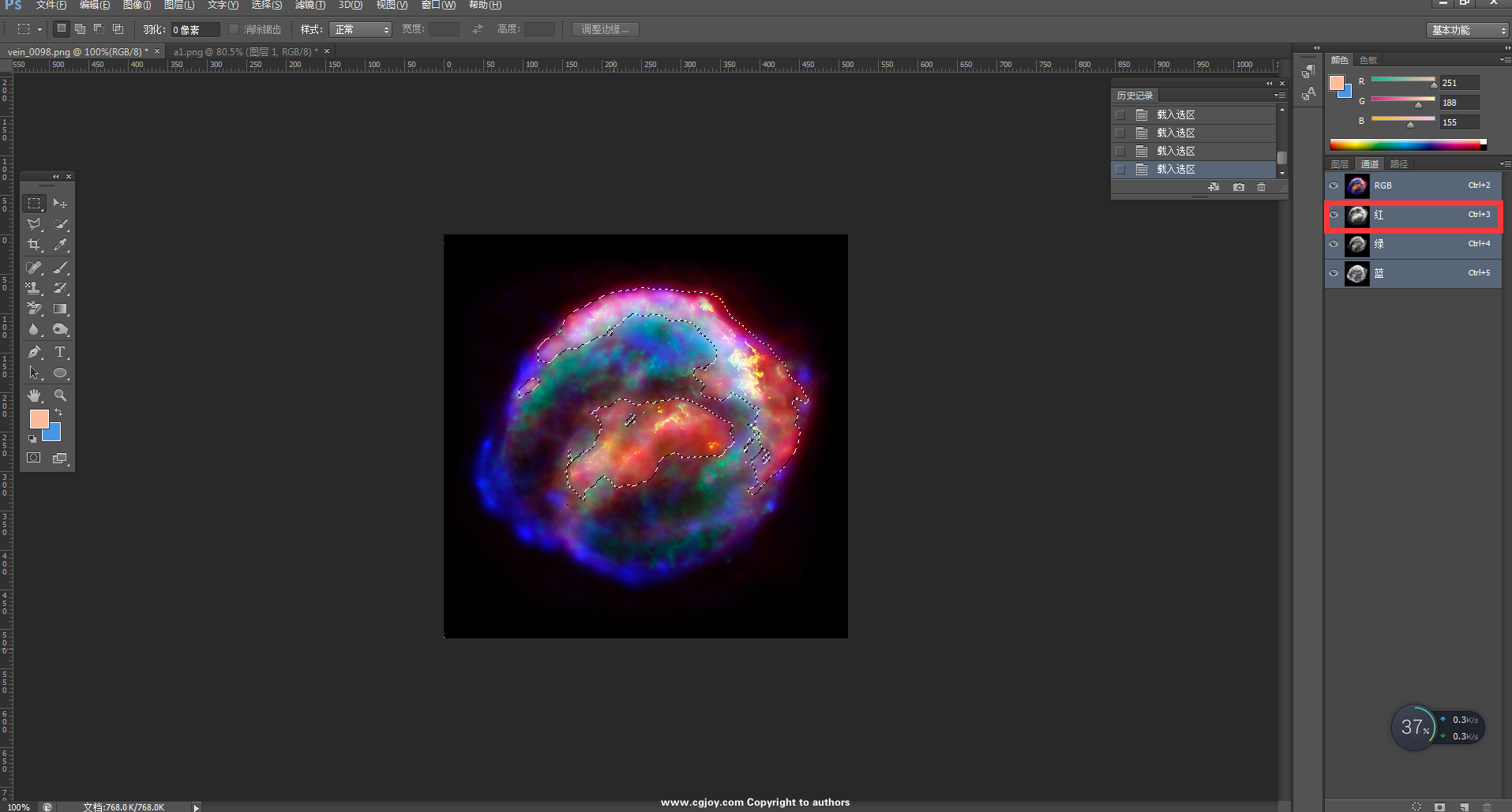Open the 选择(S) menu

point(267,5)
